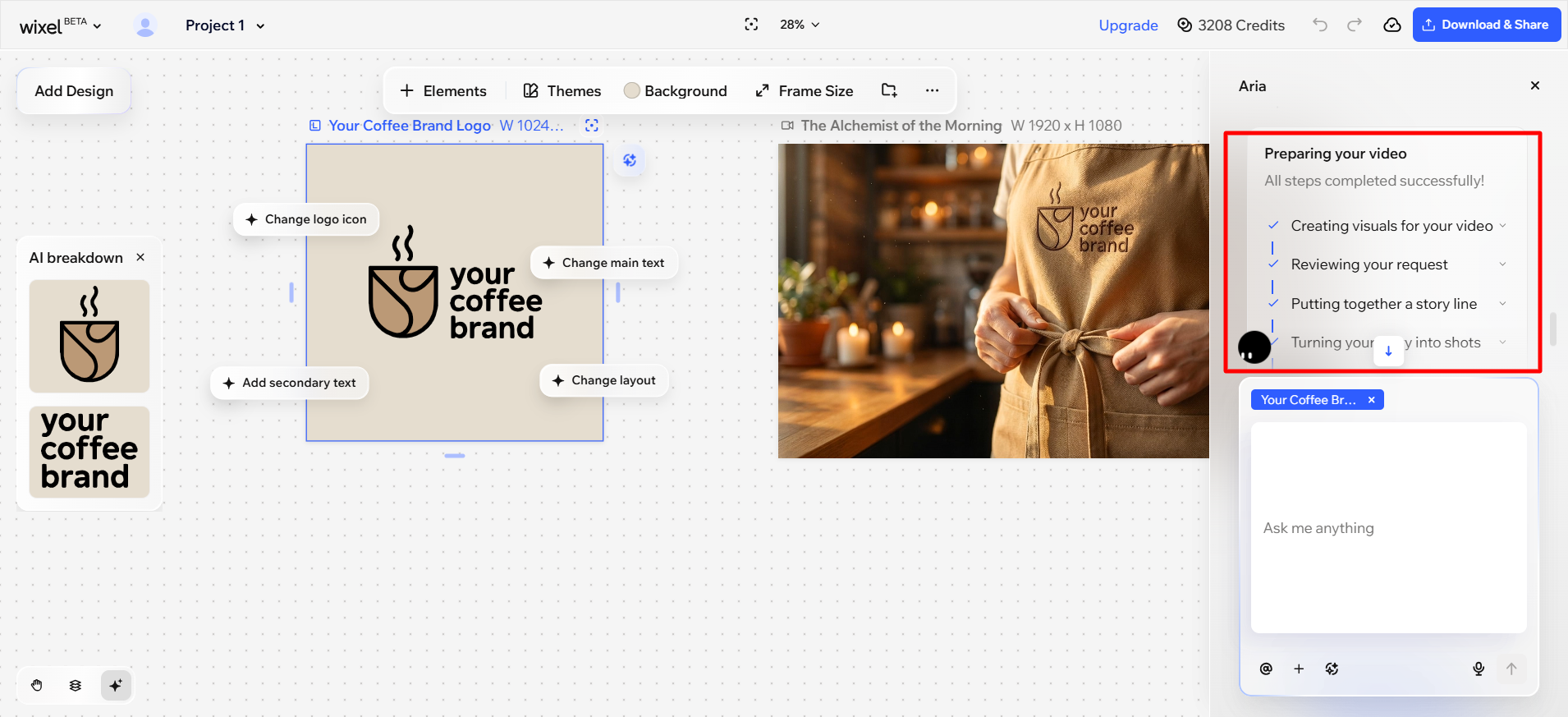The height and width of the screenshot is (717, 1568).
Task: Click the Background color swatch
Action: click(631, 91)
